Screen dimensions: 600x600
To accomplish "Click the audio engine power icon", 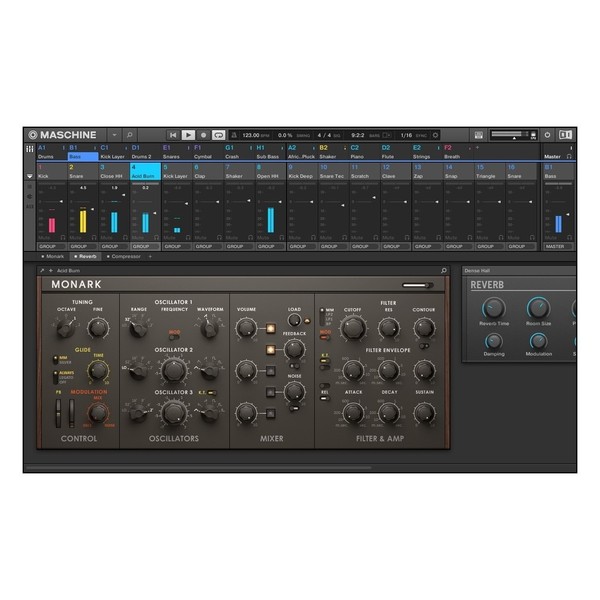I will (x=547, y=135).
